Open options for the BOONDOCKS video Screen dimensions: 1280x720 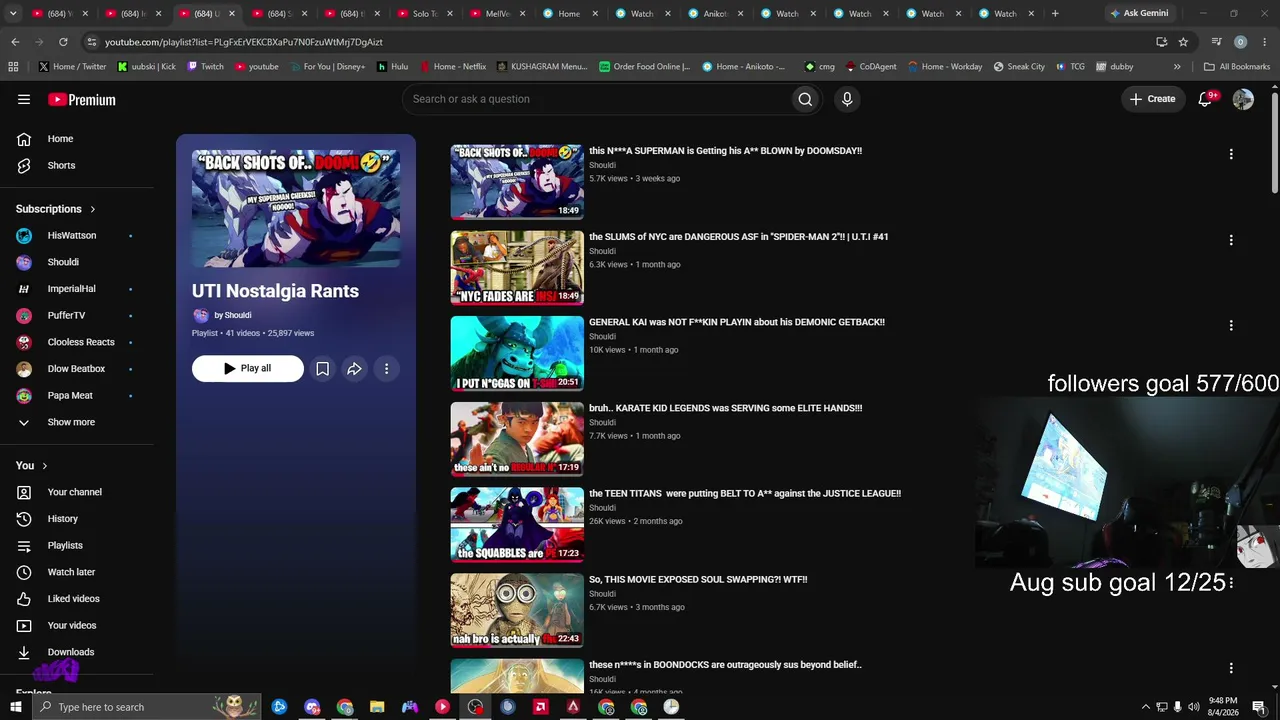(x=1231, y=668)
